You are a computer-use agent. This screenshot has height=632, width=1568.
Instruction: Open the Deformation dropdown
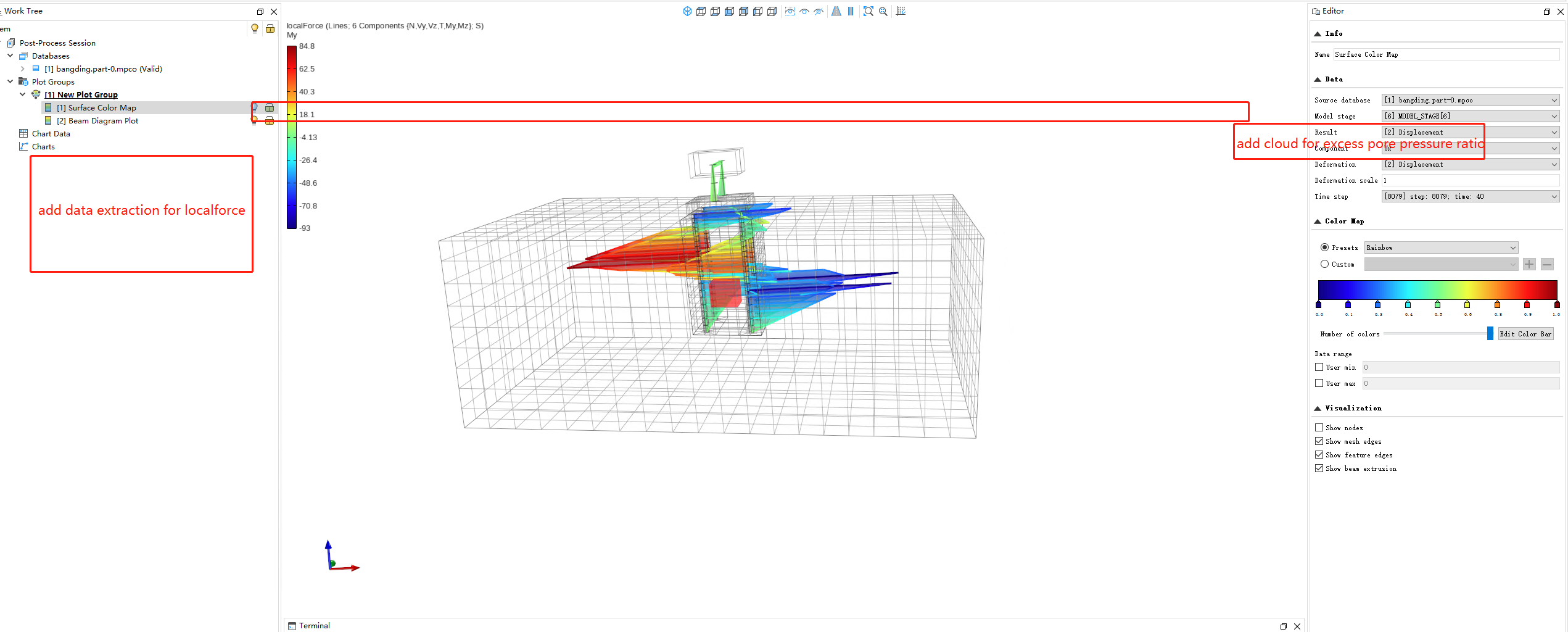click(x=1471, y=164)
